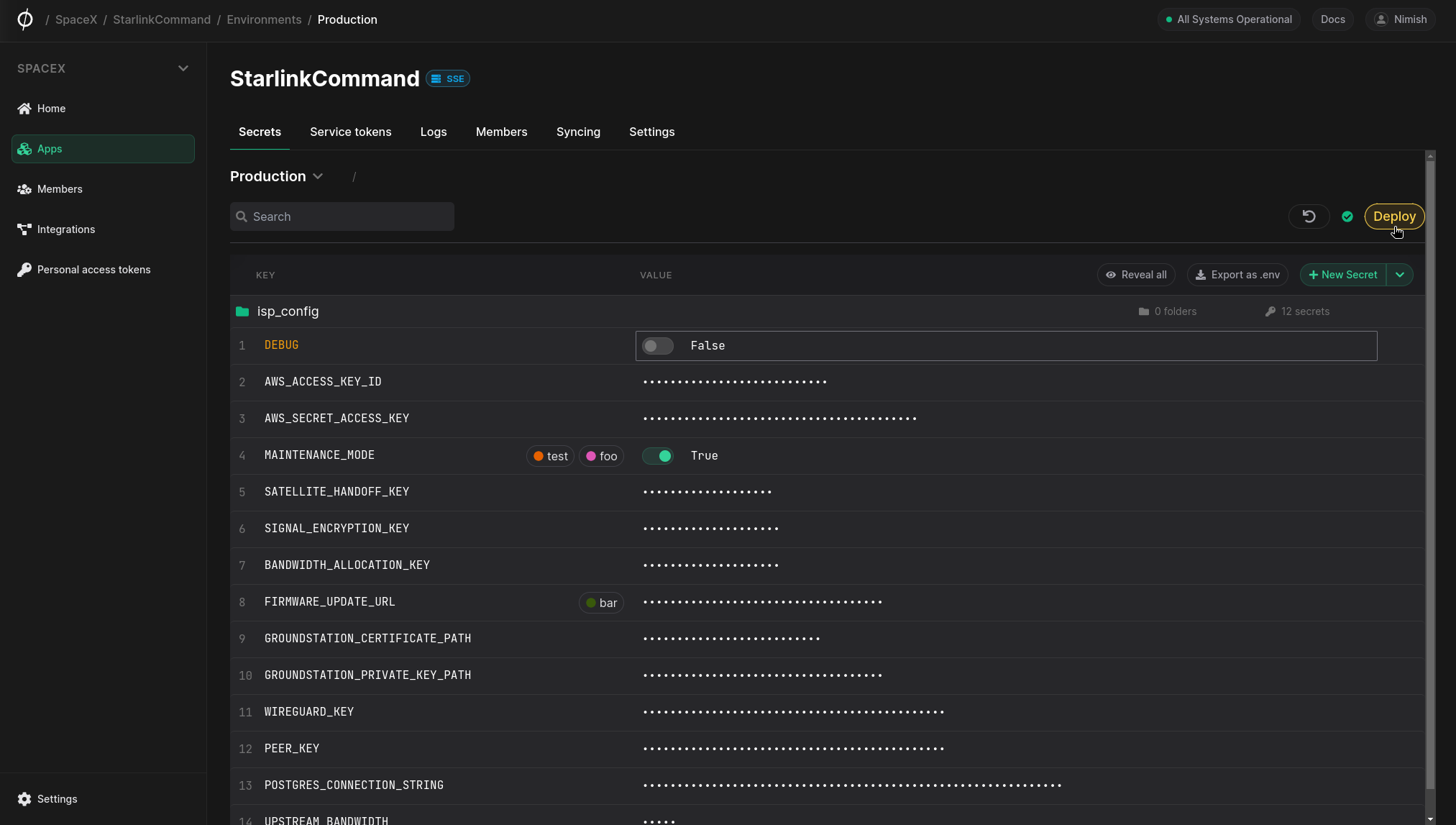Click the pink foo tag
The image size is (1456, 825).
click(601, 456)
